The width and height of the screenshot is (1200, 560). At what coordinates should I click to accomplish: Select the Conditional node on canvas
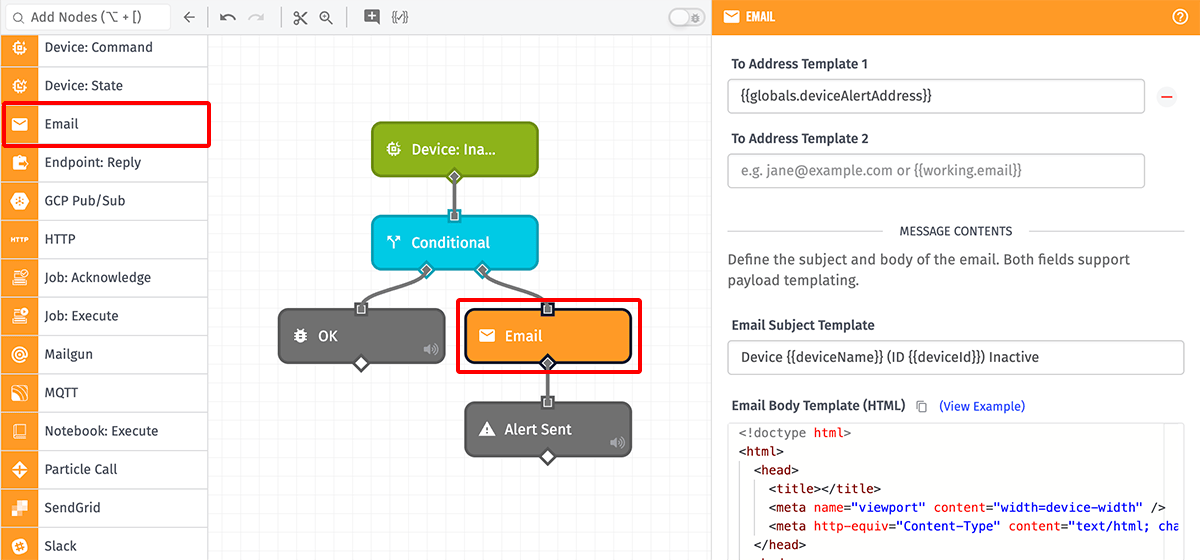(x=455, y=242)
